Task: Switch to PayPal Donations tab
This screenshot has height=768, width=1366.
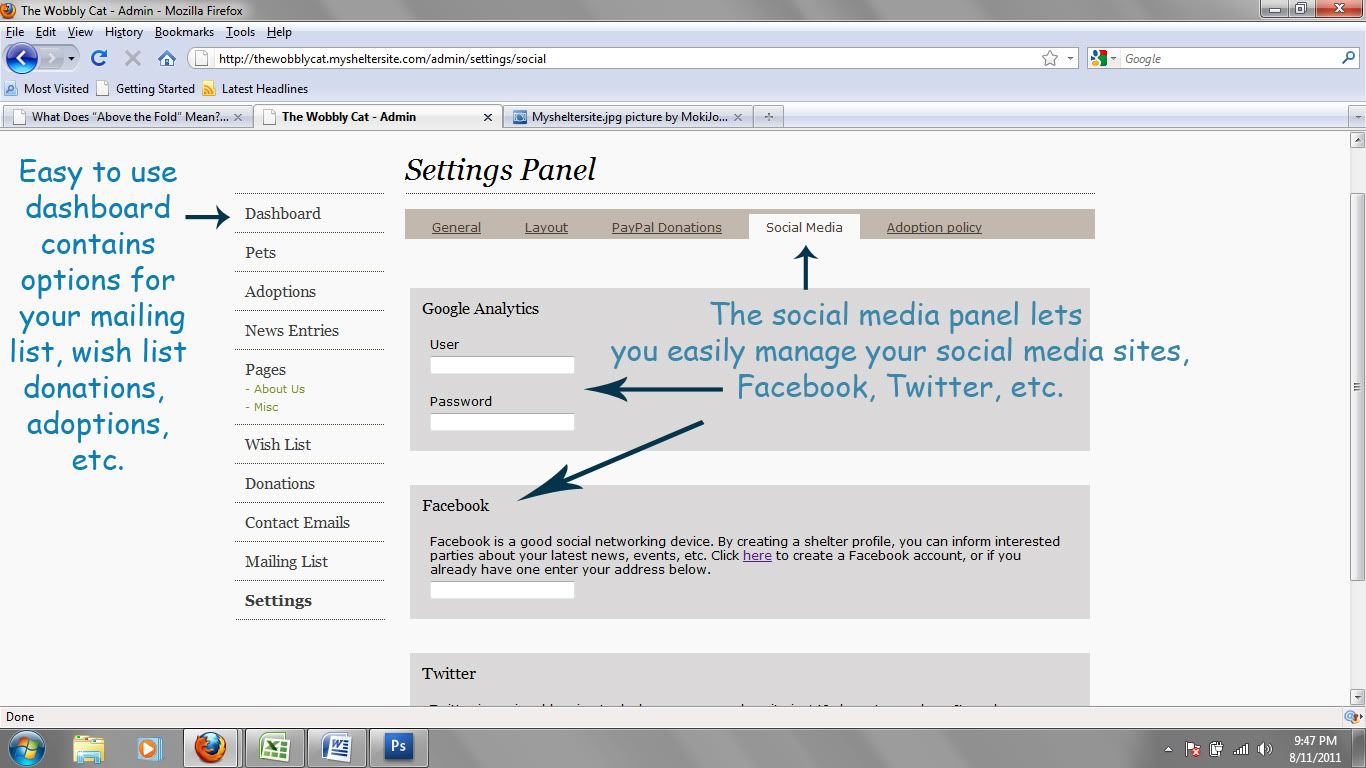Action: point(667,227)
